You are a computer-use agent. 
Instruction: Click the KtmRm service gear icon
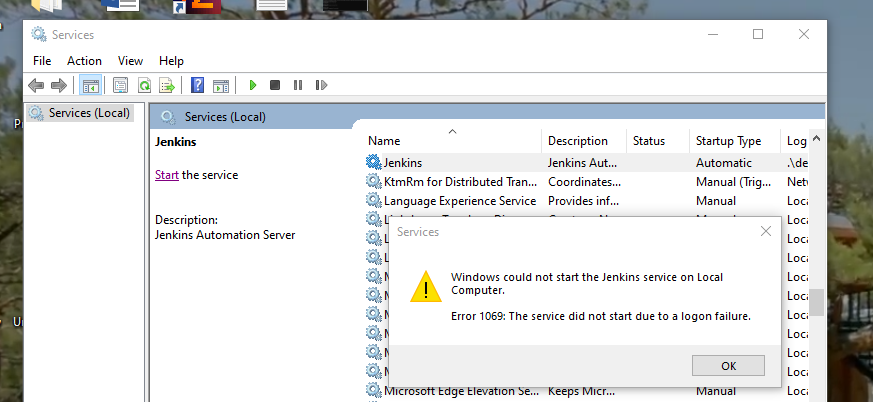click(373, 182)
